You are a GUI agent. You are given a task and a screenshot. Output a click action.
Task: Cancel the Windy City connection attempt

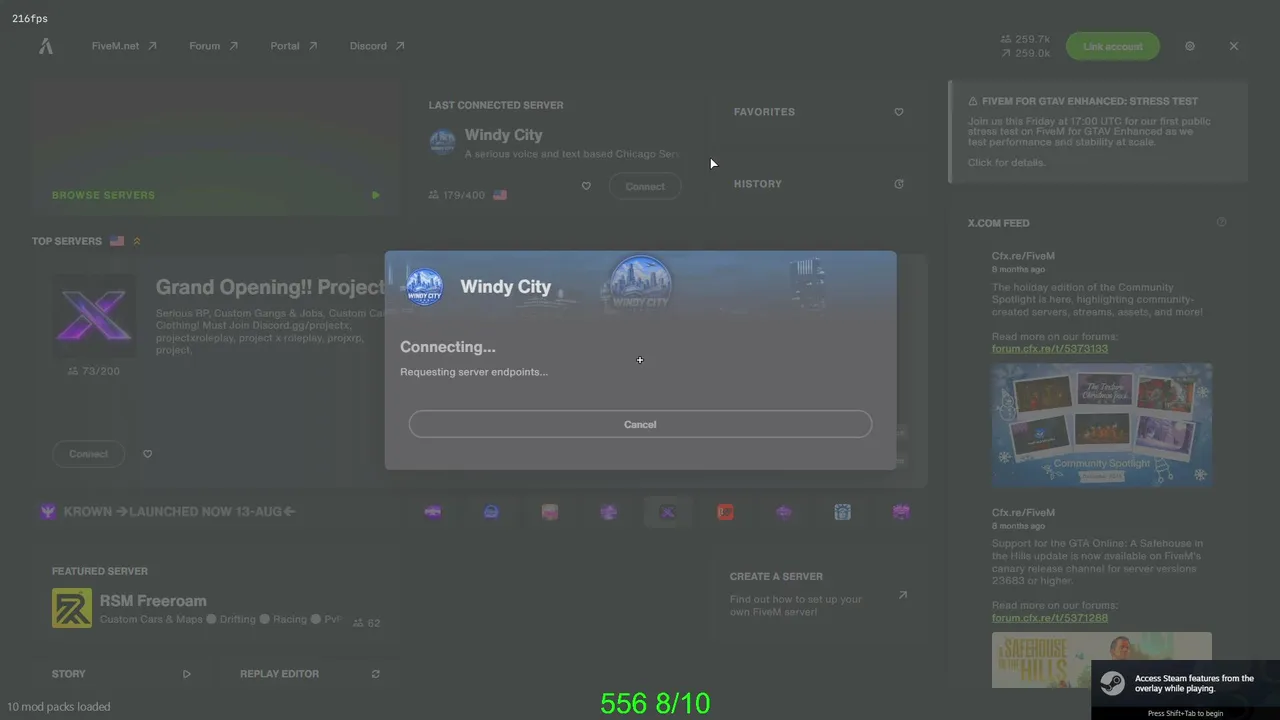640,424
